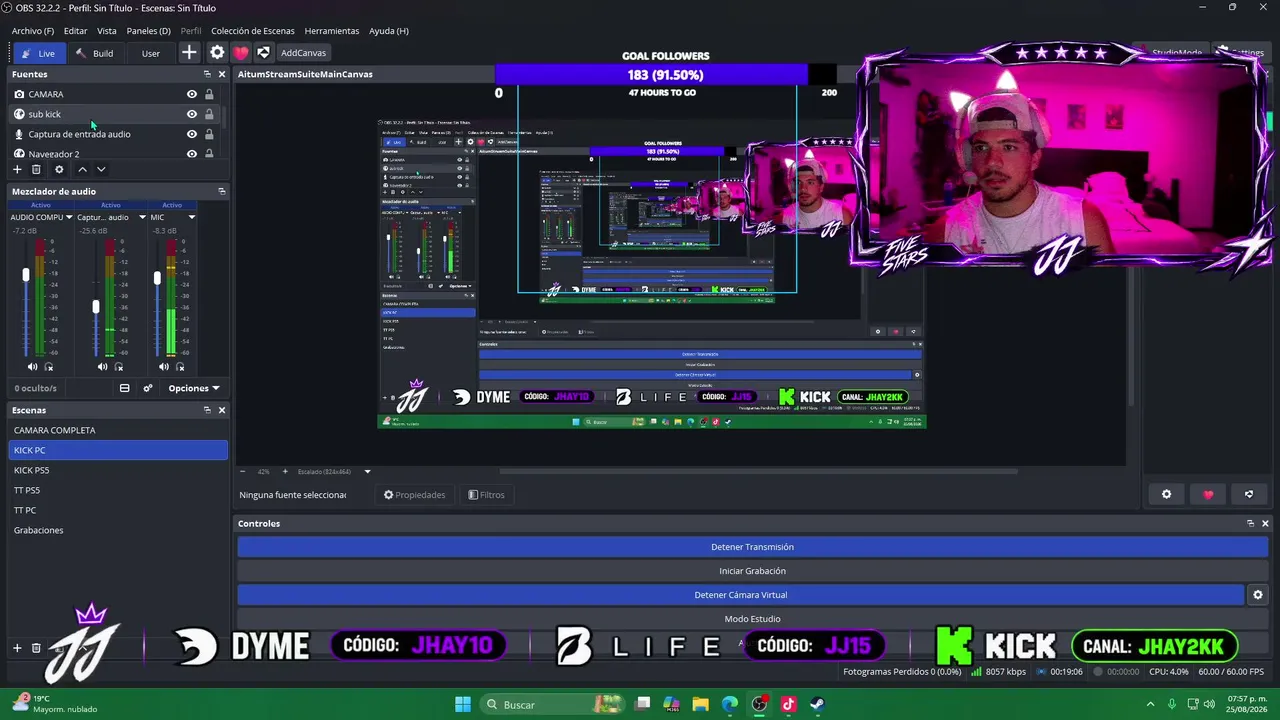Open AUDIO COMPU channel dropdown arrow

[x=69, y=217]
